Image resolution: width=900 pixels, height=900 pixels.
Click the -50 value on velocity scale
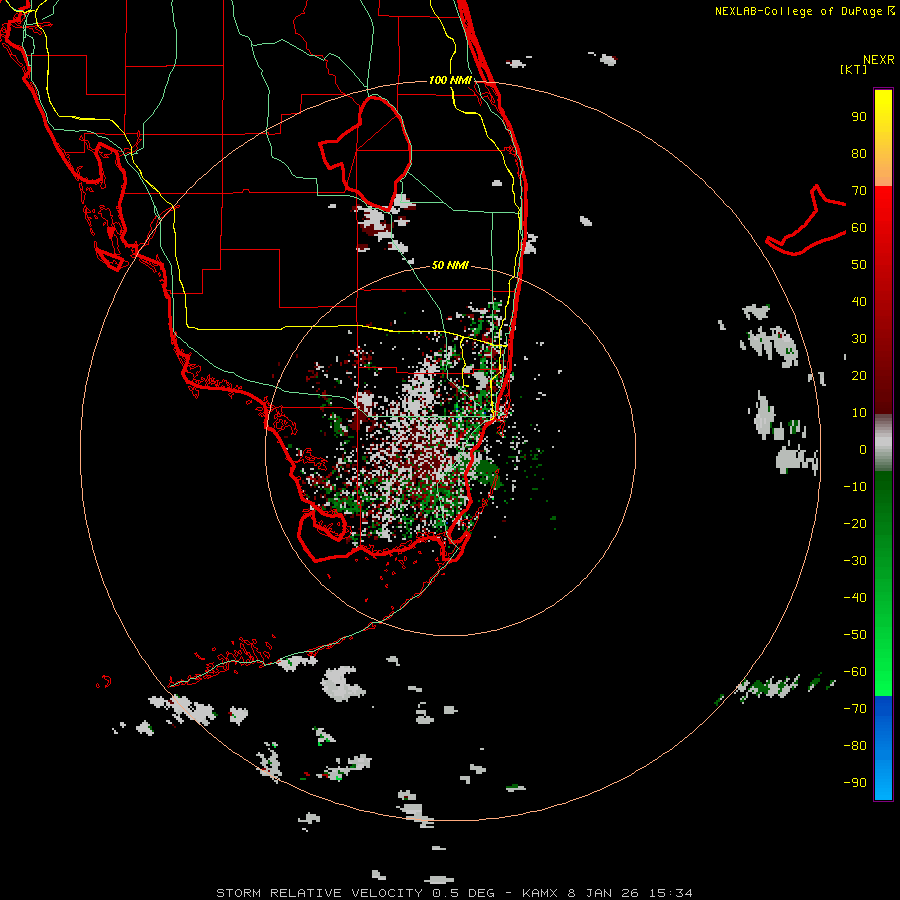pos(855,635)
